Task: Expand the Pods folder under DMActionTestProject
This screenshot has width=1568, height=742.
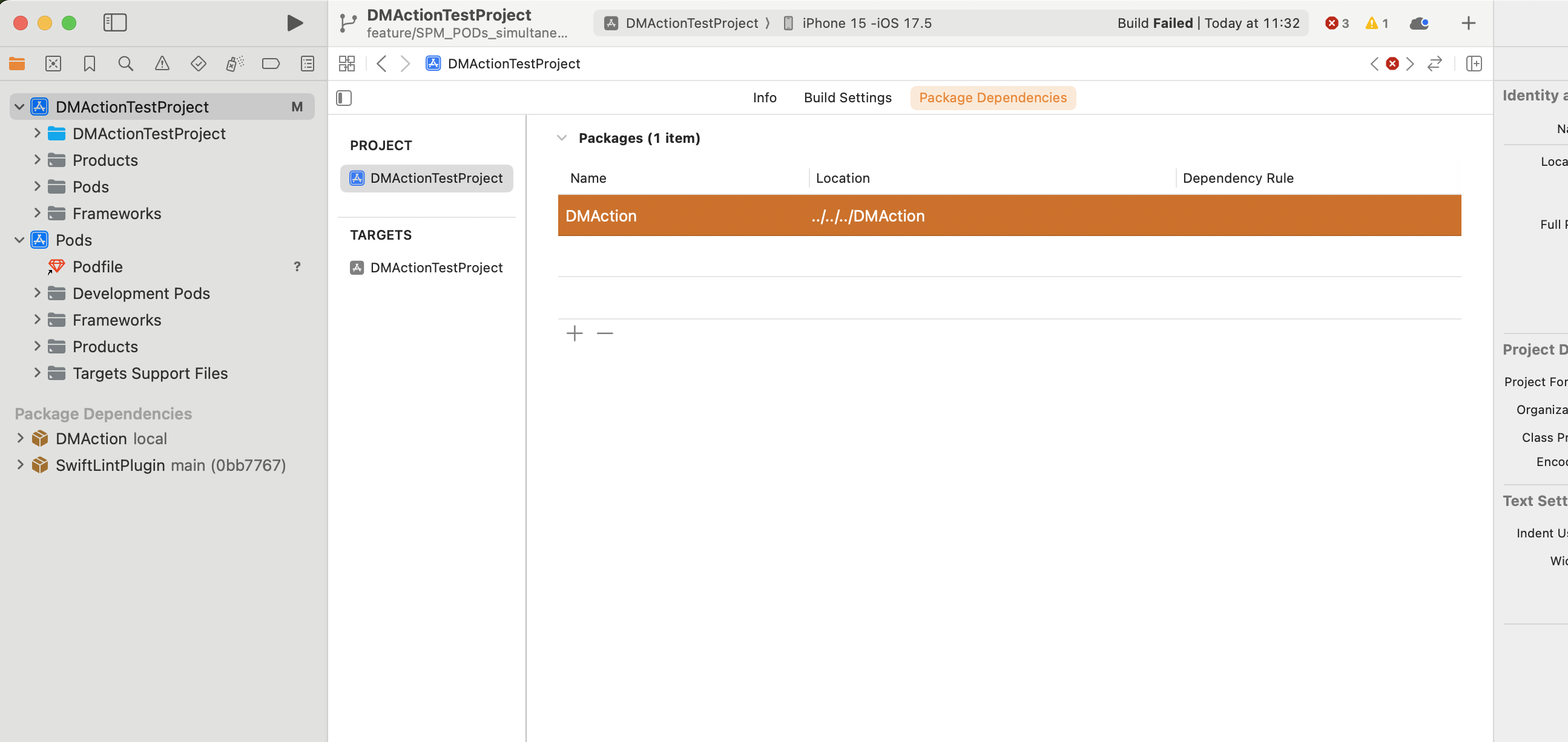Action: coord(37,187)
